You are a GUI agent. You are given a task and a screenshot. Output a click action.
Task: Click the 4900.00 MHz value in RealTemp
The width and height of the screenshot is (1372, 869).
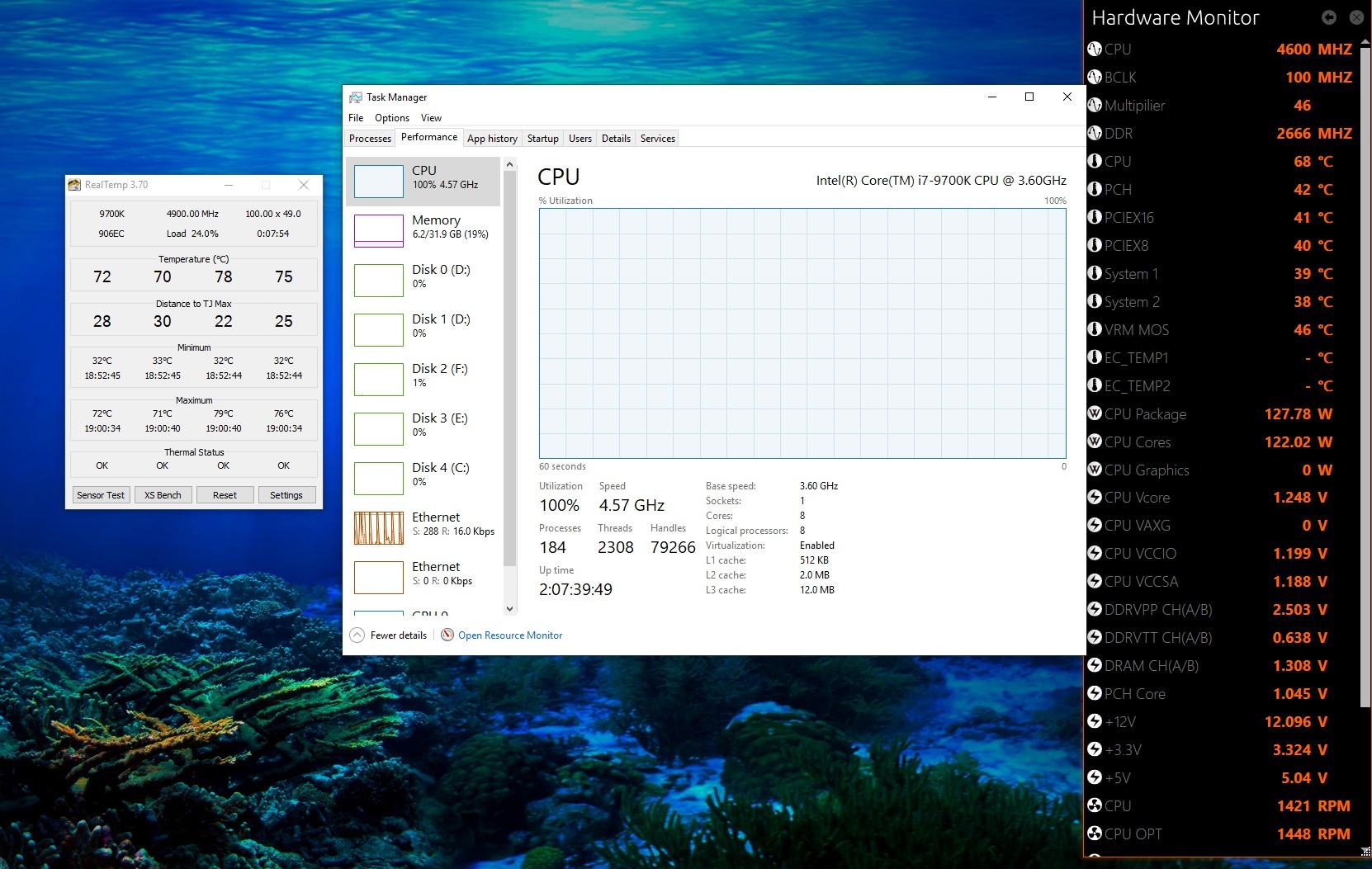[x=192, y=214]
